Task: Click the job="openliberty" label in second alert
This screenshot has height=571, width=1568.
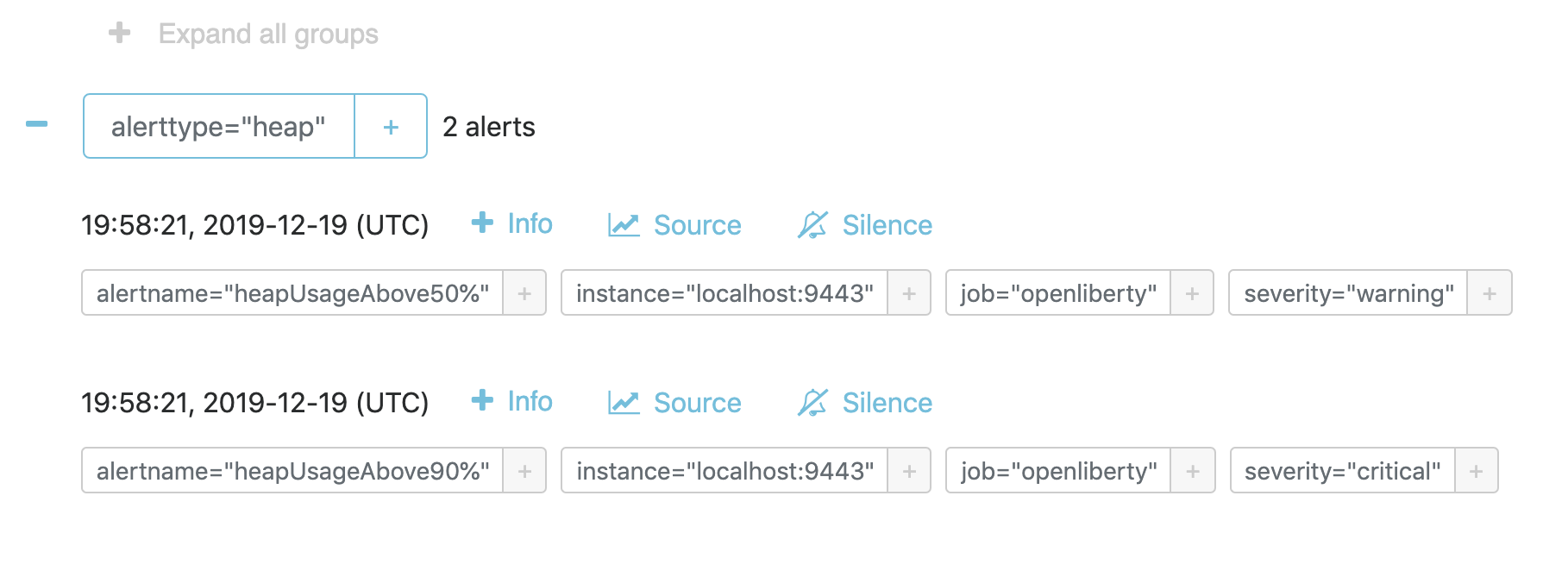Action: point(1058,471)
